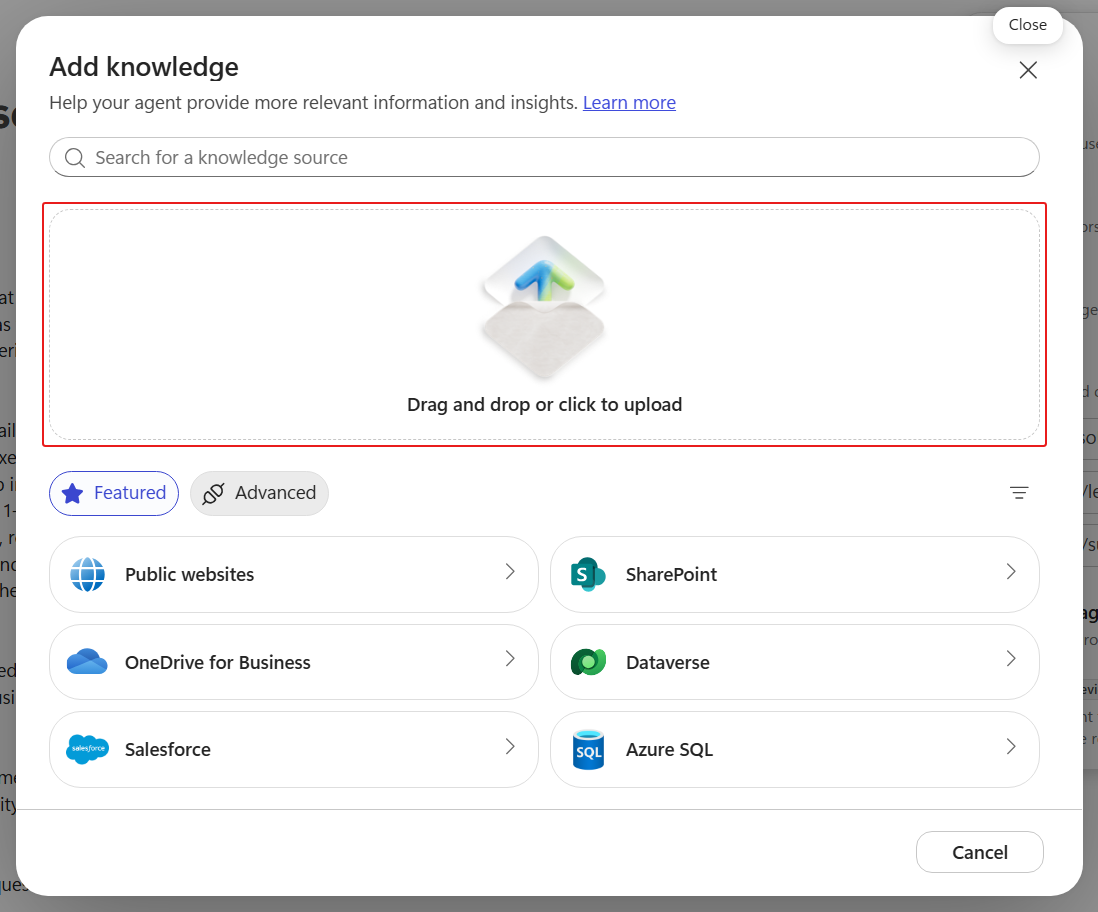Click the Advanced plug connector icon
The image size is (1098, 912).
[213, 493]
